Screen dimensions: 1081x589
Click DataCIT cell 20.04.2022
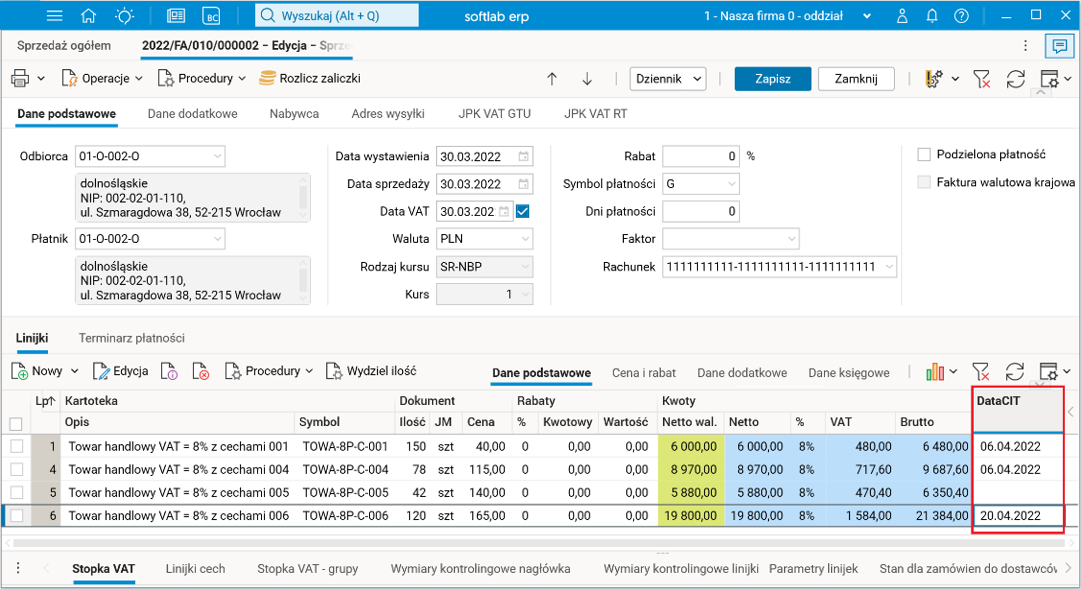click(1018, 515)
